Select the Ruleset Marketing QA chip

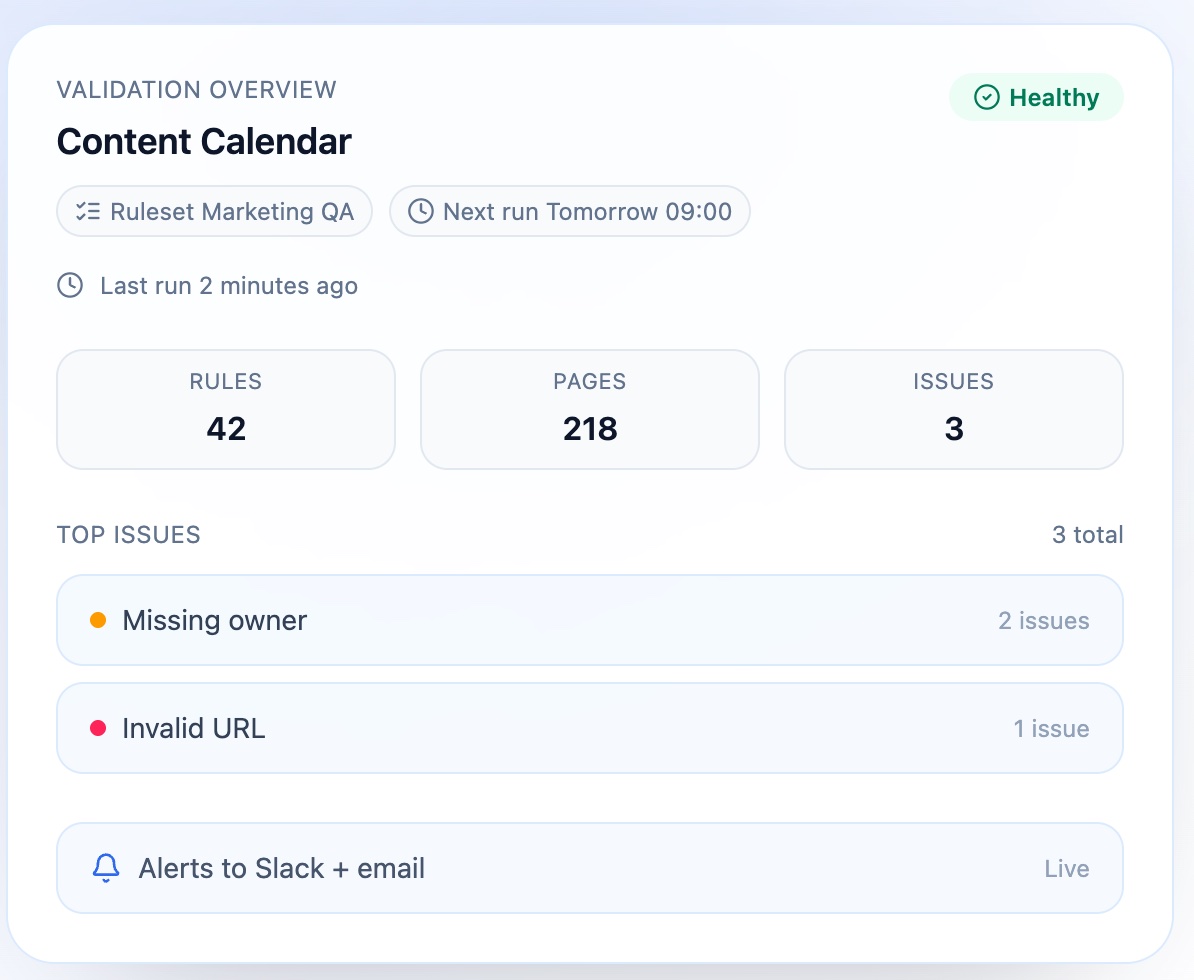[x=214, y=212]
